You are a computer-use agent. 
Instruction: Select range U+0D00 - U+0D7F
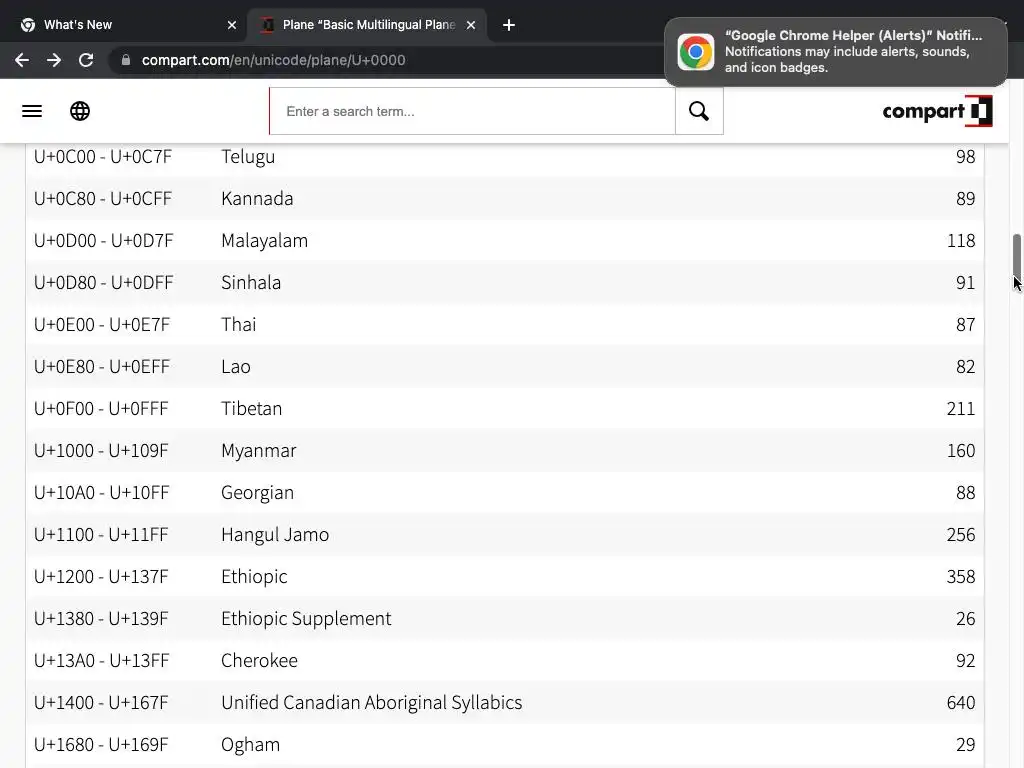pos(103,240)
